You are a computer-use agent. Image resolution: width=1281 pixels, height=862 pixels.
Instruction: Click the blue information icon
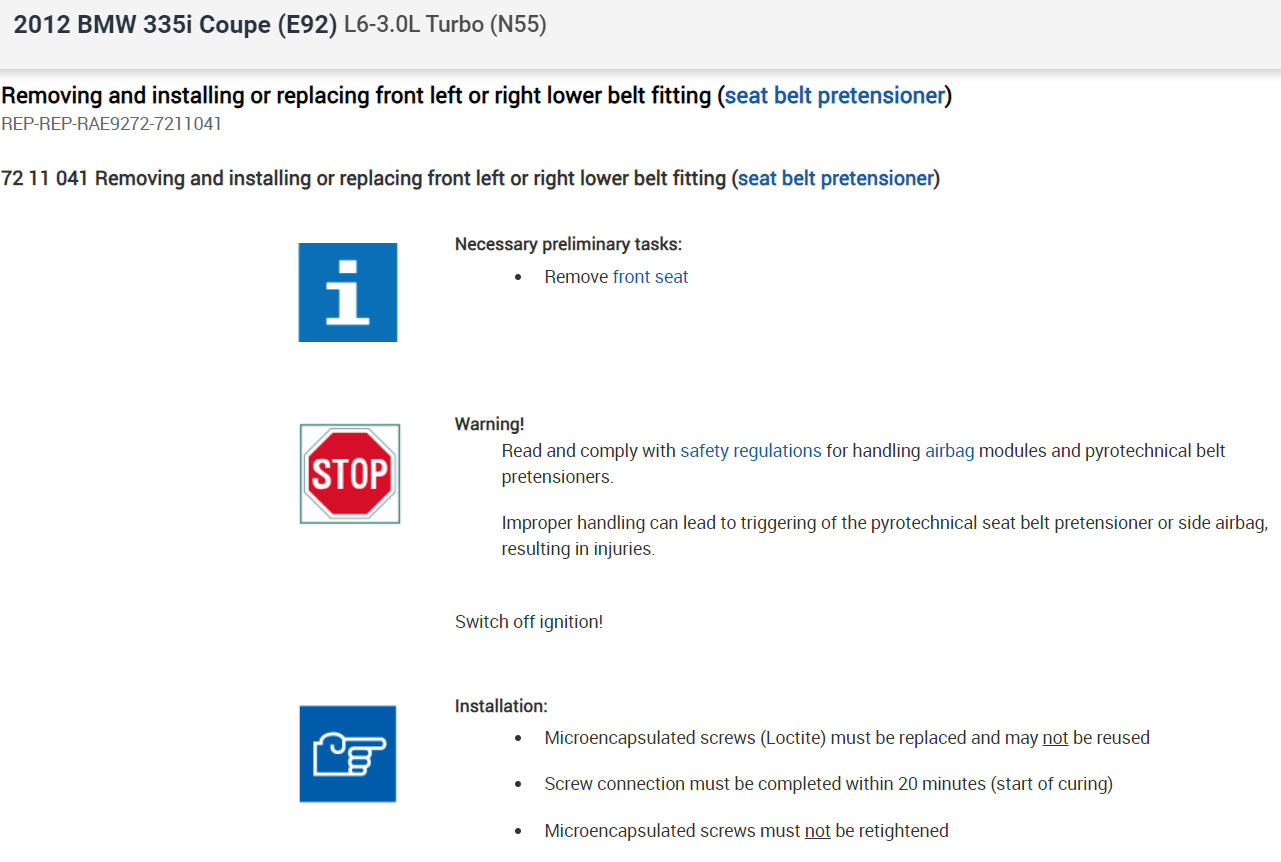(348, 292)
